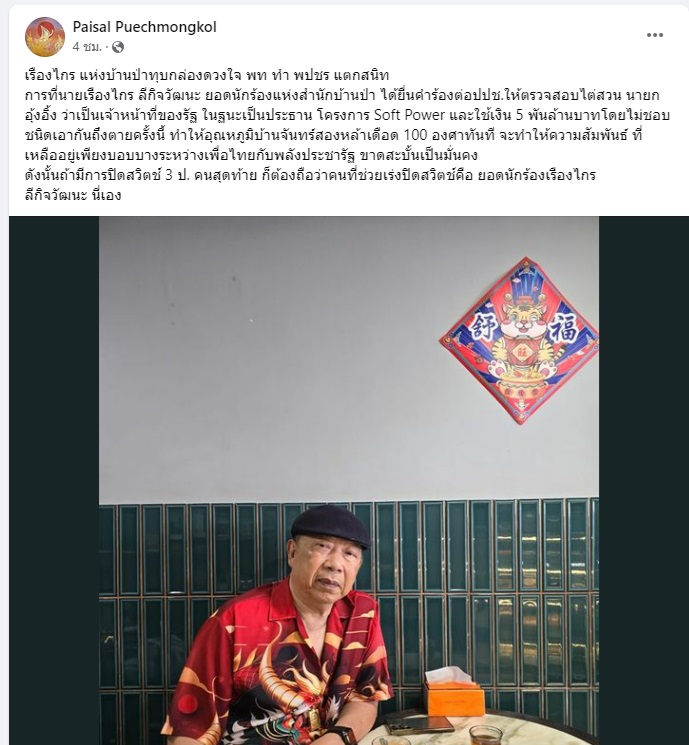Click the last line ลีกิจวัฒนะ นี่เอง

click(x=73, y=195)
